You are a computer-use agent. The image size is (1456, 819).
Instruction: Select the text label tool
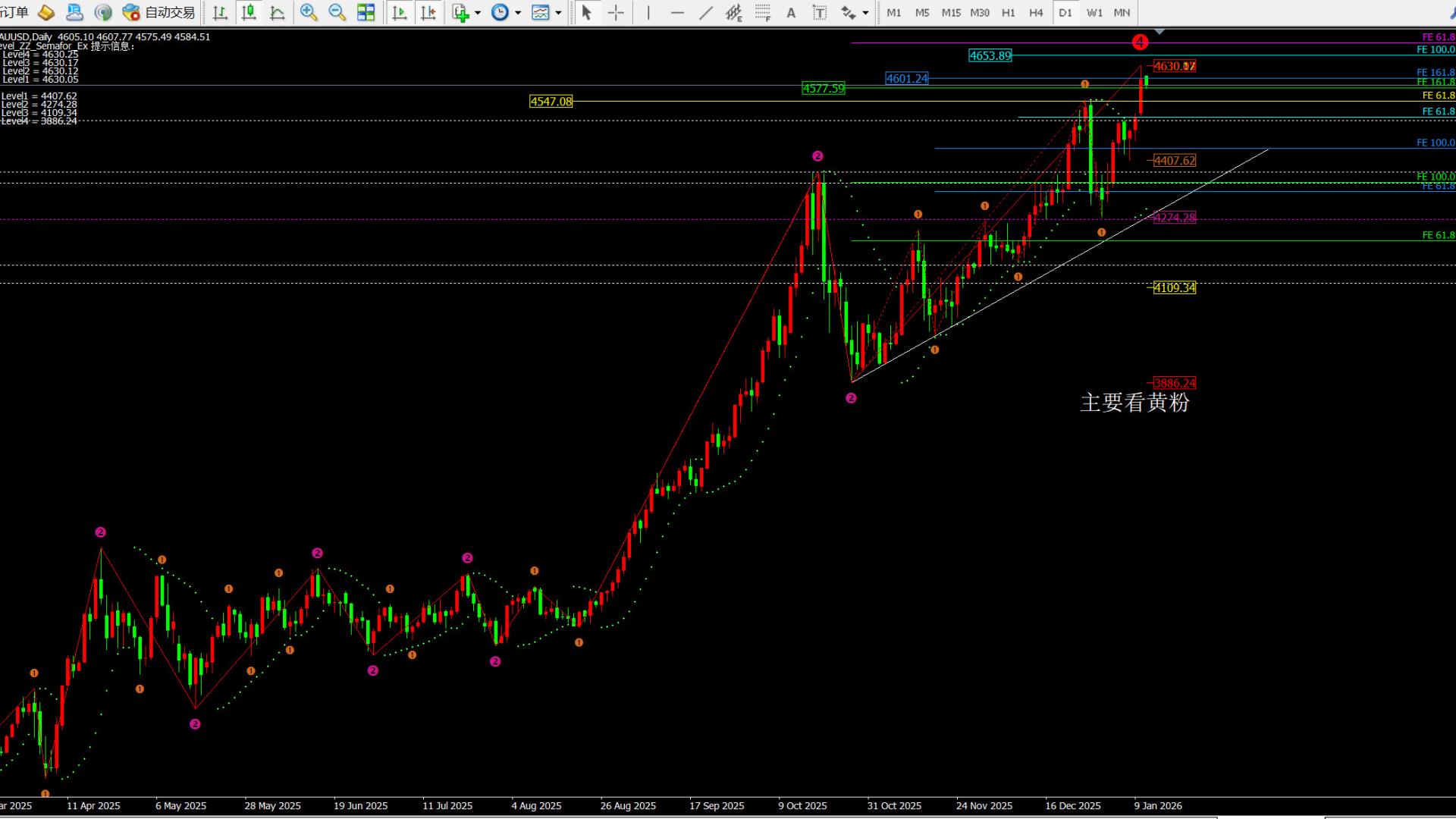(x=820, y=12)
